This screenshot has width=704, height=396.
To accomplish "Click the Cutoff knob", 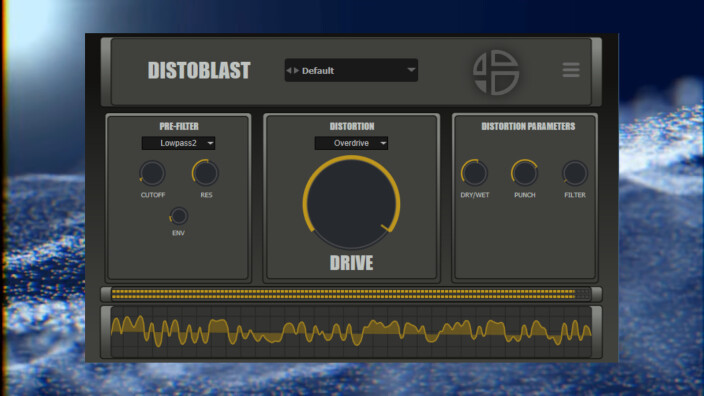I will (152, 173).
